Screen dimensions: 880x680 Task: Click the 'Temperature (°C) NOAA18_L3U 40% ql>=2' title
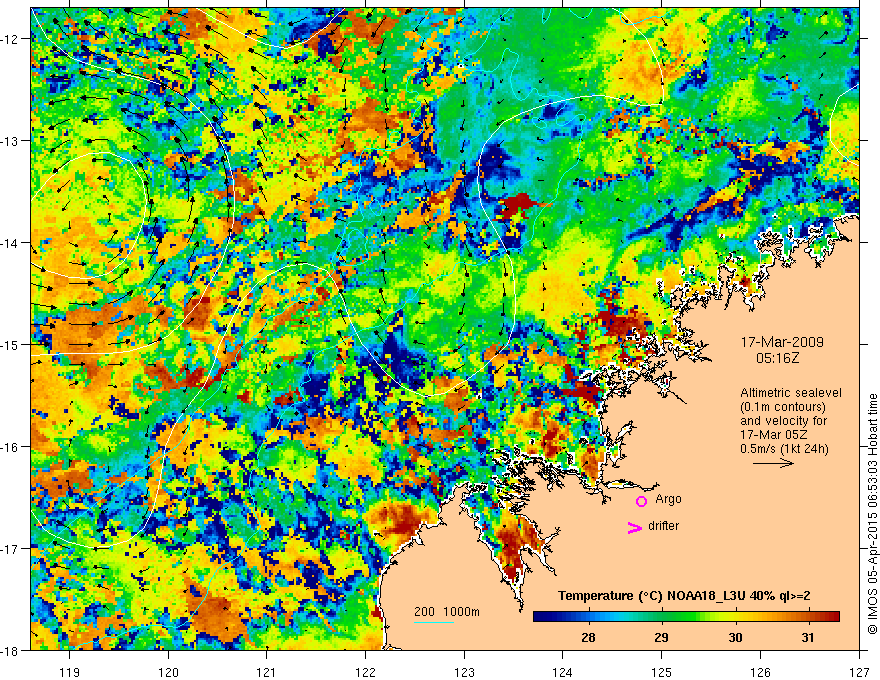684,596
